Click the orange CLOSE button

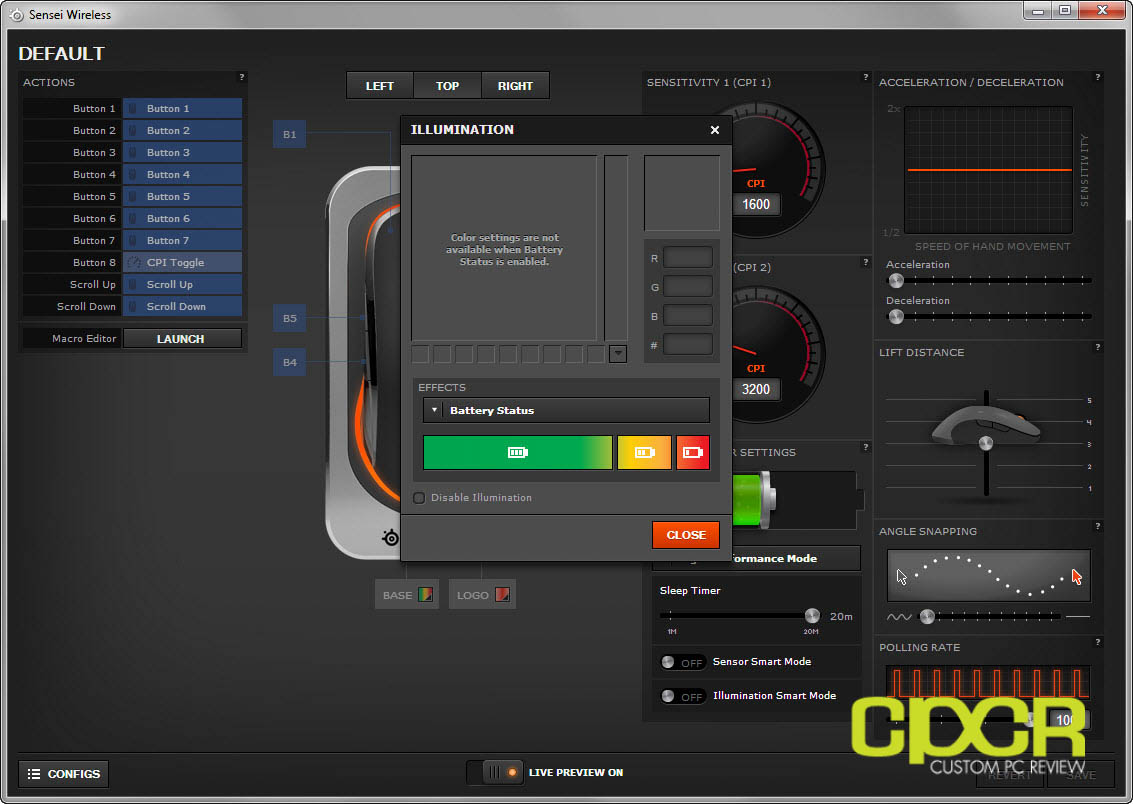point(686,535)
